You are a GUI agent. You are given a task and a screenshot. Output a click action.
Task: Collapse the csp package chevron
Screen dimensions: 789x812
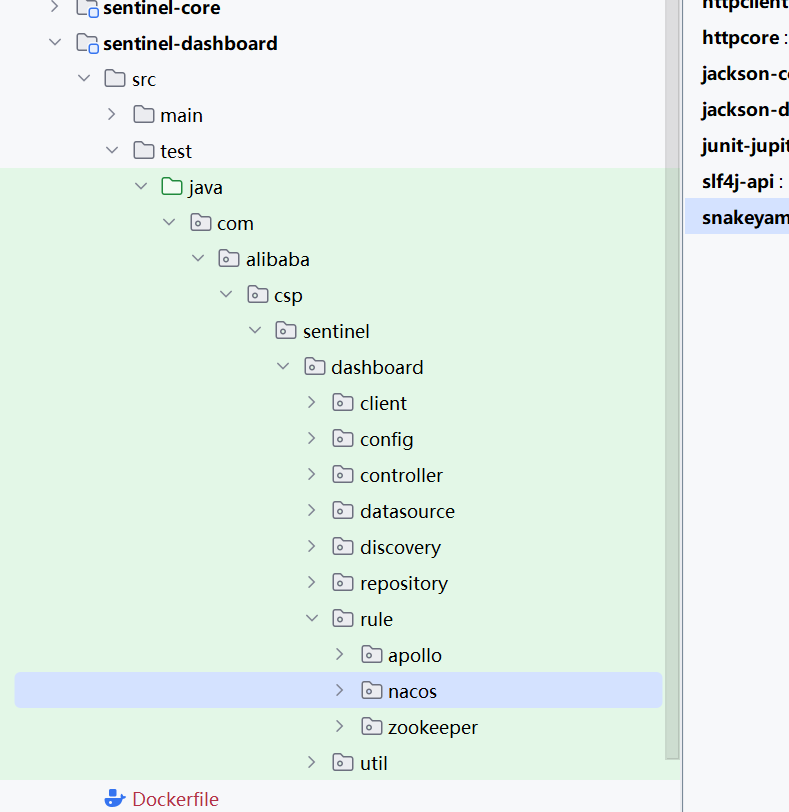click(226, 295)
